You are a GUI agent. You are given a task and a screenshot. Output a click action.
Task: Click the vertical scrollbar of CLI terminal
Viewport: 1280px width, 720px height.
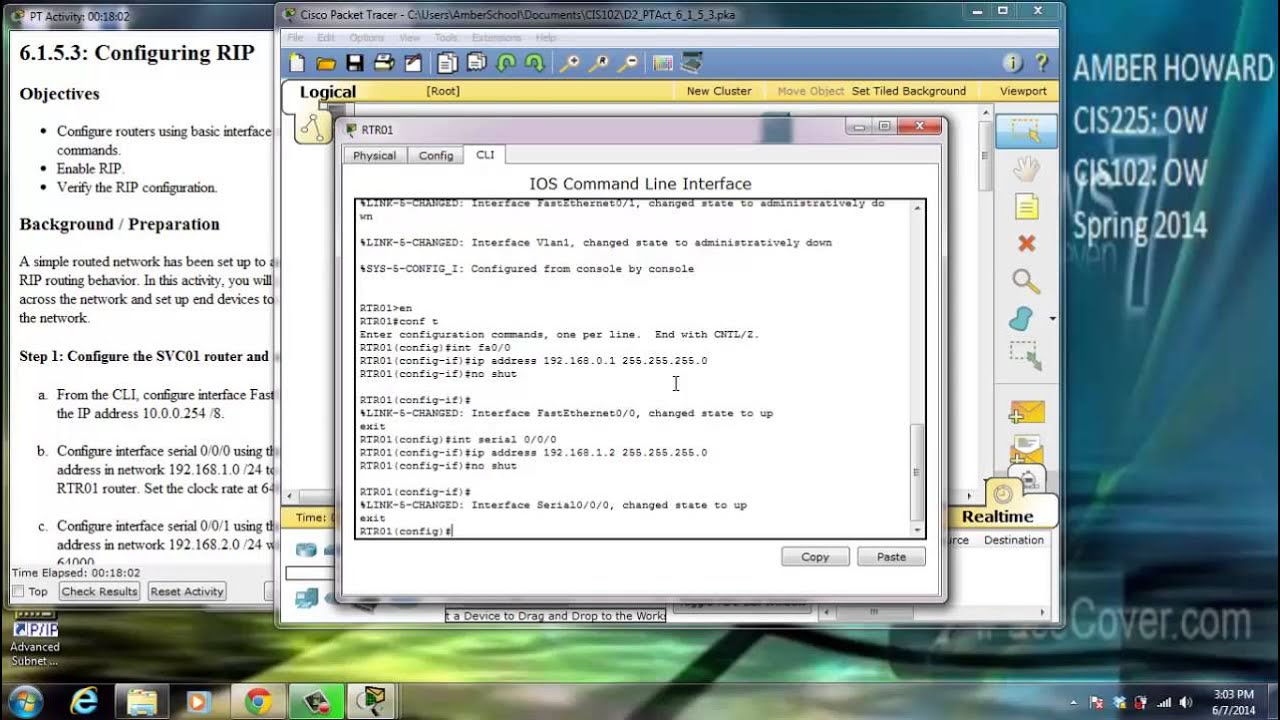click(917, 470)
